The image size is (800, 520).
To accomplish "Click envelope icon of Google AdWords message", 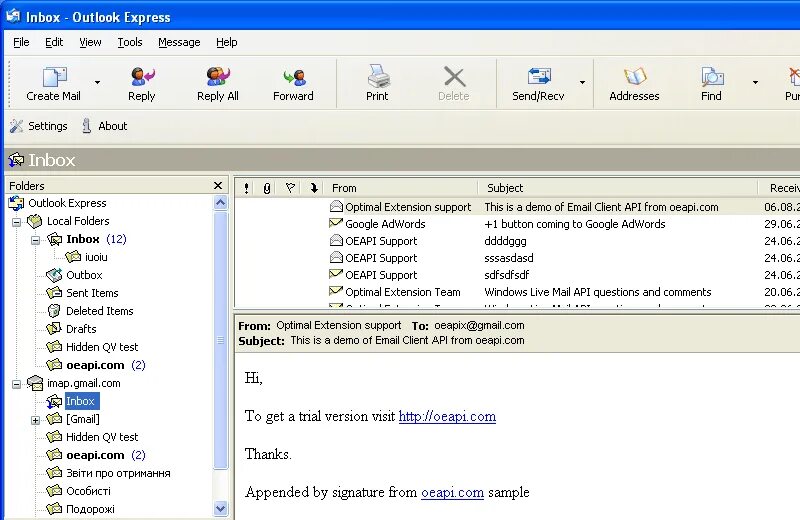I will coord(336,223).
